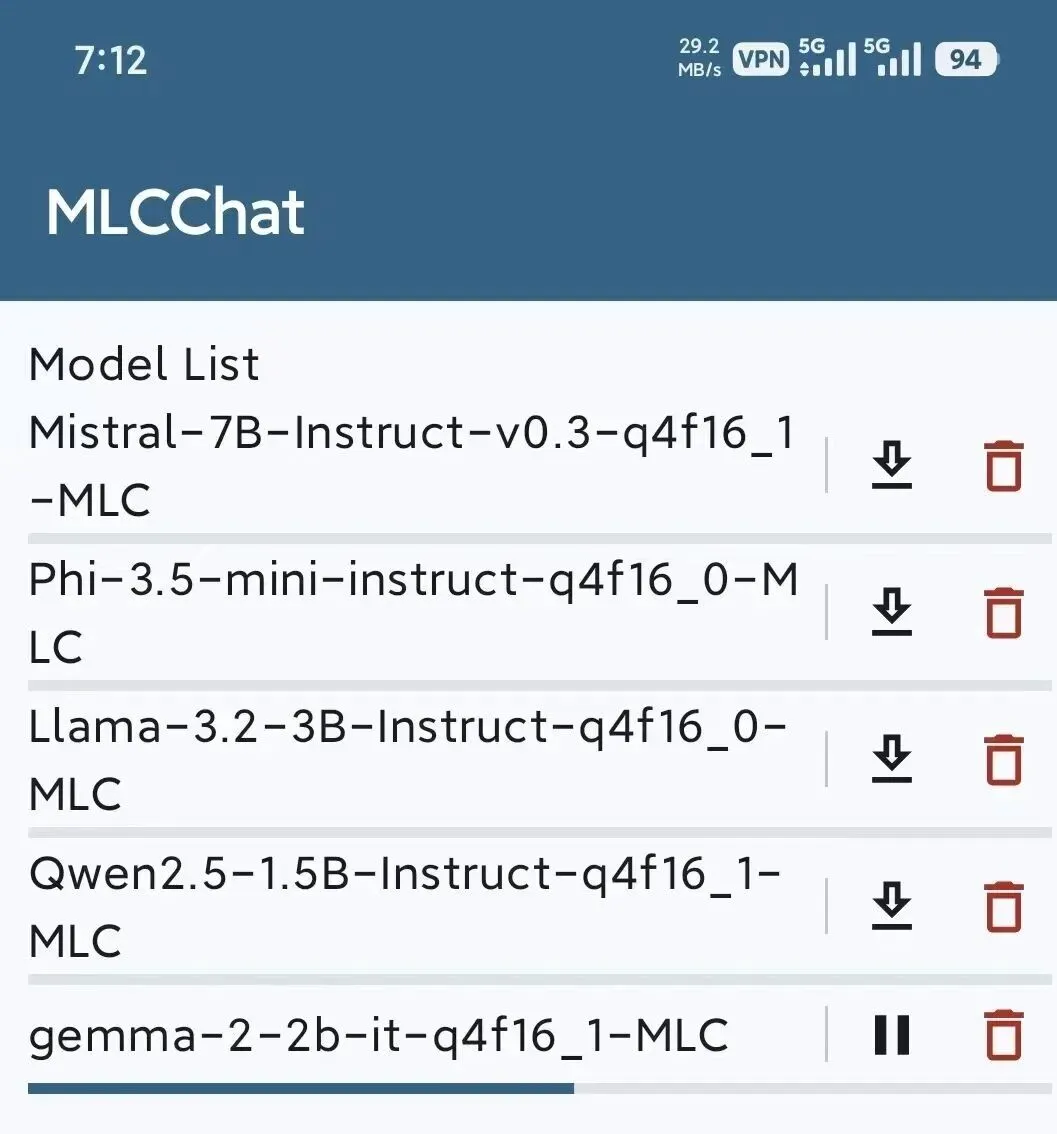This screenshot has height=1134, width=1057.
Task: Select the gemma-2-2b-it-q4f16_1-MLC model name
Action: click(x=378, y=1036)
